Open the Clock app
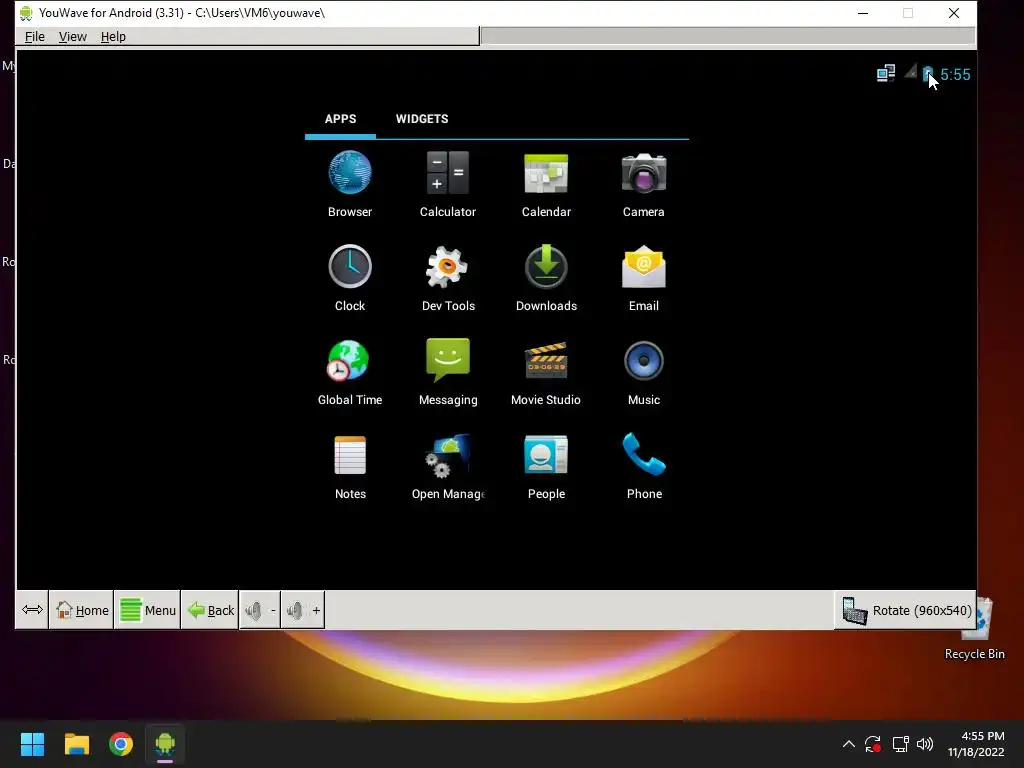 point(350,278)
